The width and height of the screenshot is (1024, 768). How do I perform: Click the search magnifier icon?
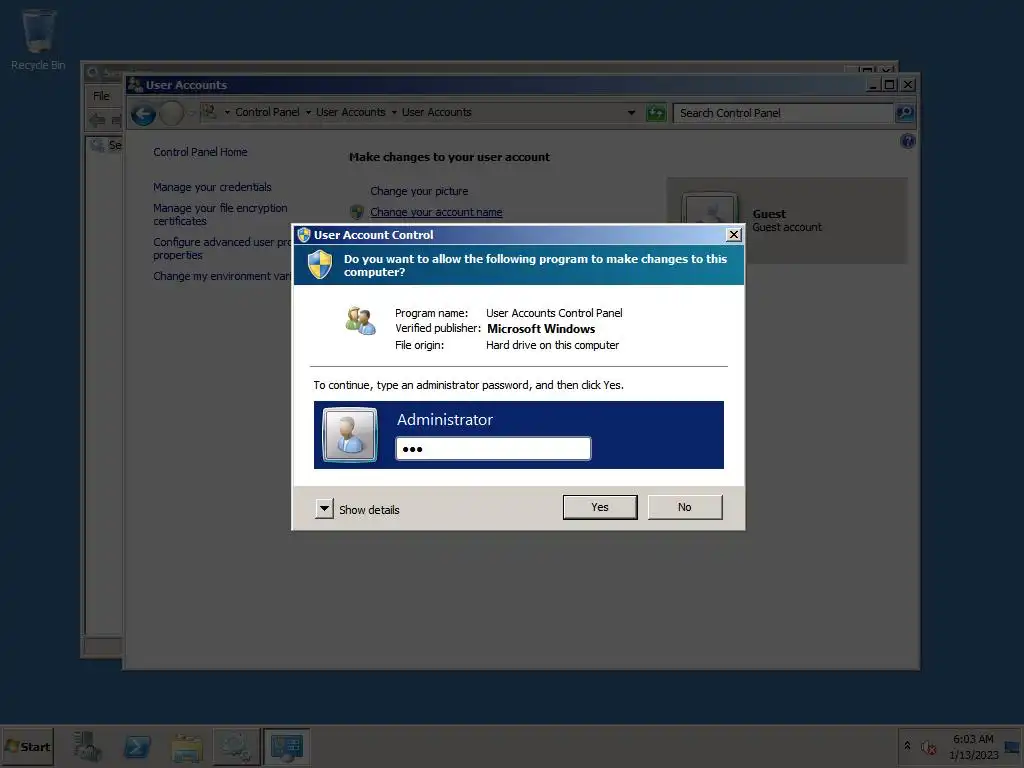(904, 113)
